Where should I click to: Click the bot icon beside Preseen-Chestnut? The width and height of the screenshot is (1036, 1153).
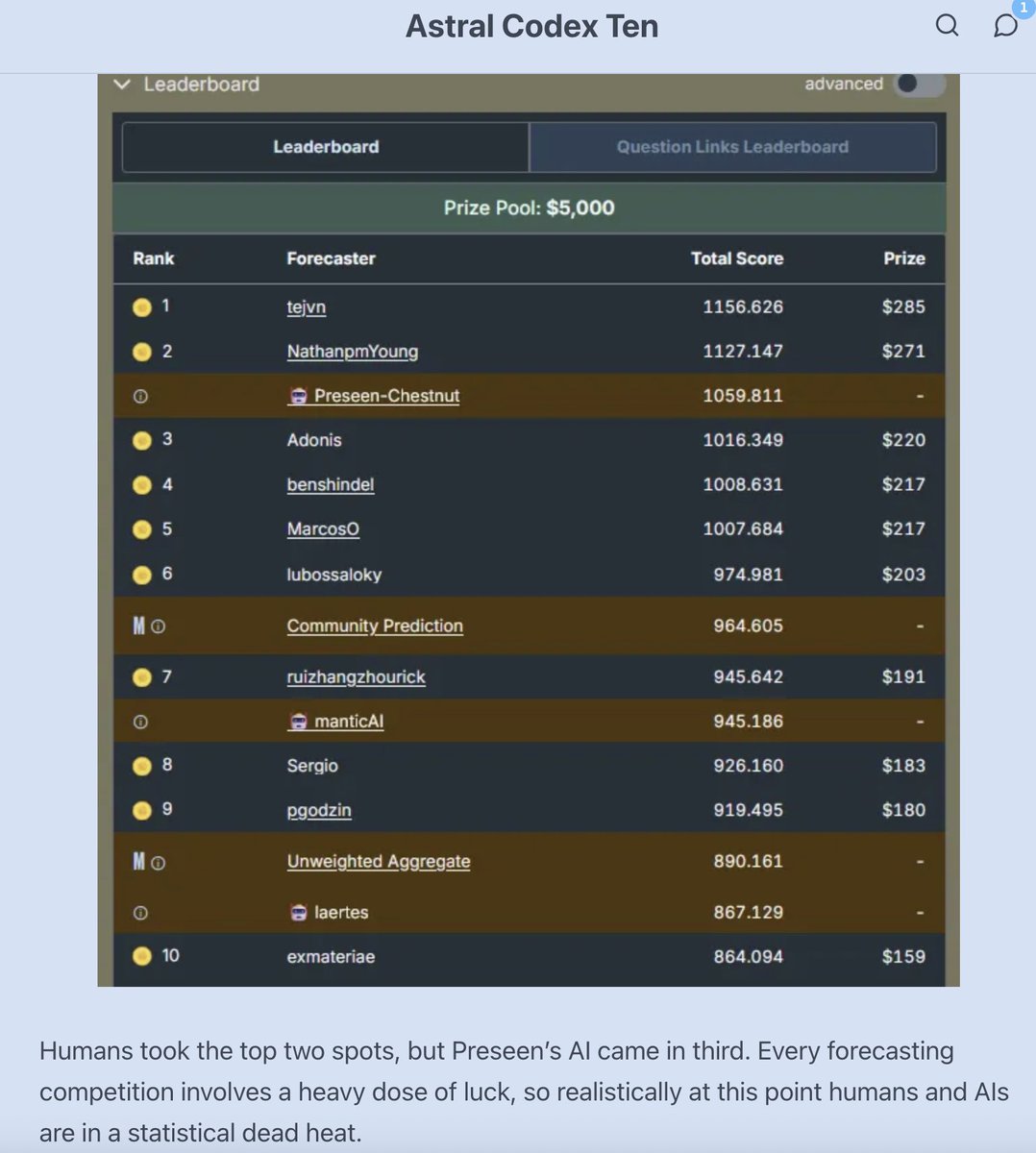298,396
